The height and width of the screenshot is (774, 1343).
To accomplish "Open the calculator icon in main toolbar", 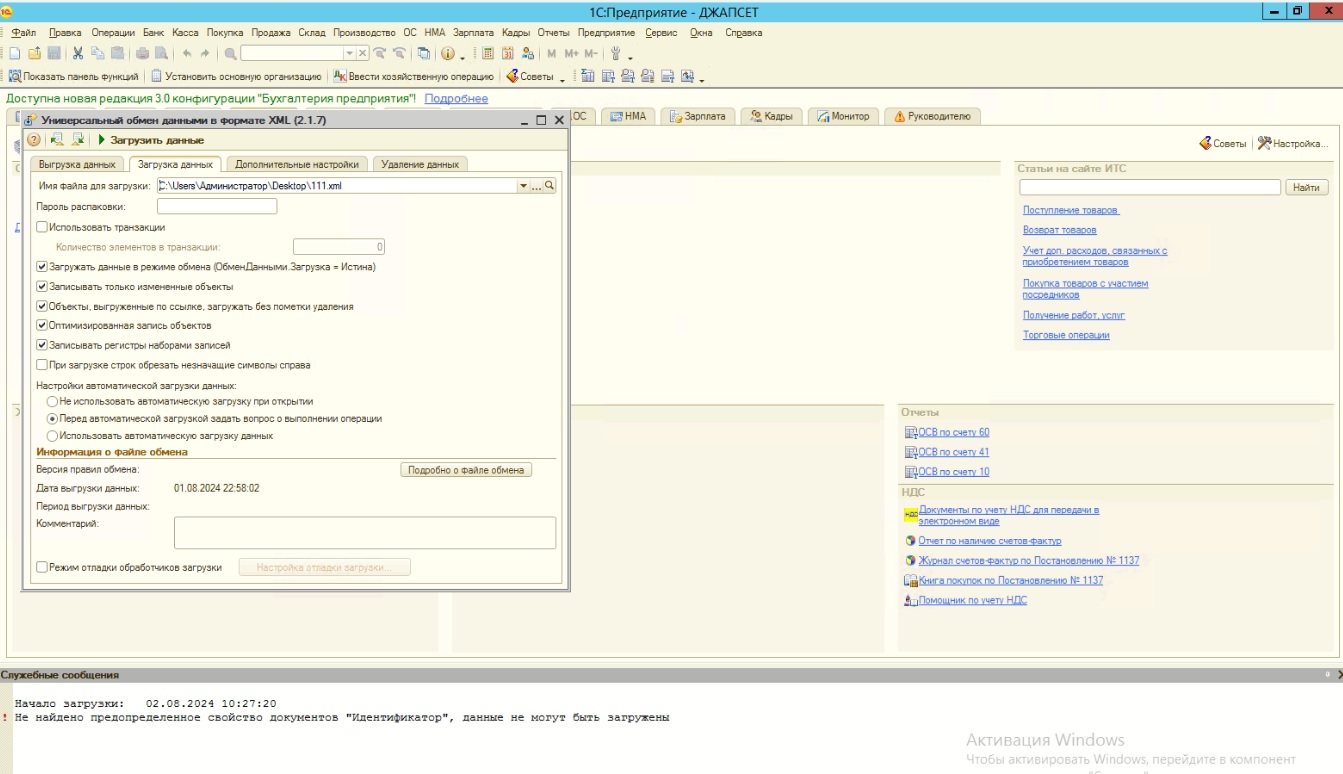I will click(488, 53).
